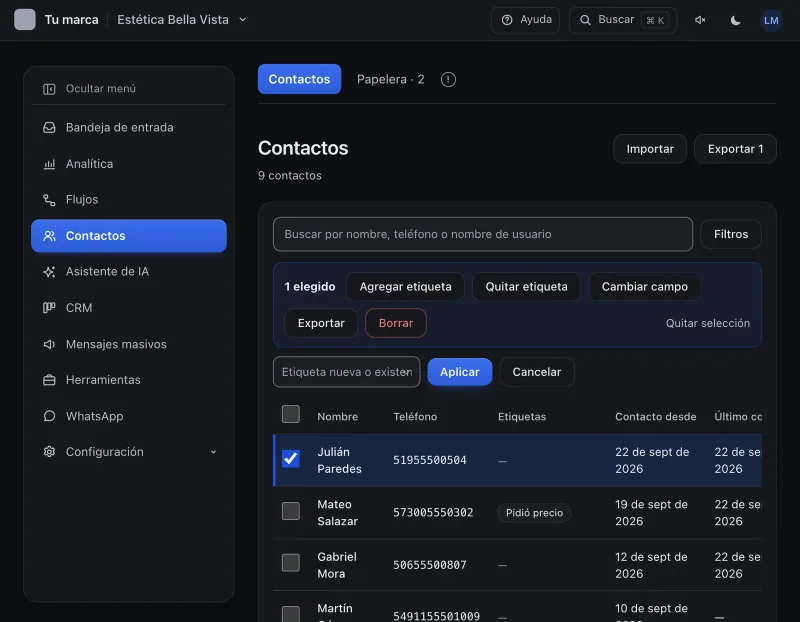The width and height of the screenshot is (800, 622).
Task: Open Mensajes masivos section
Action: [129, 344]
